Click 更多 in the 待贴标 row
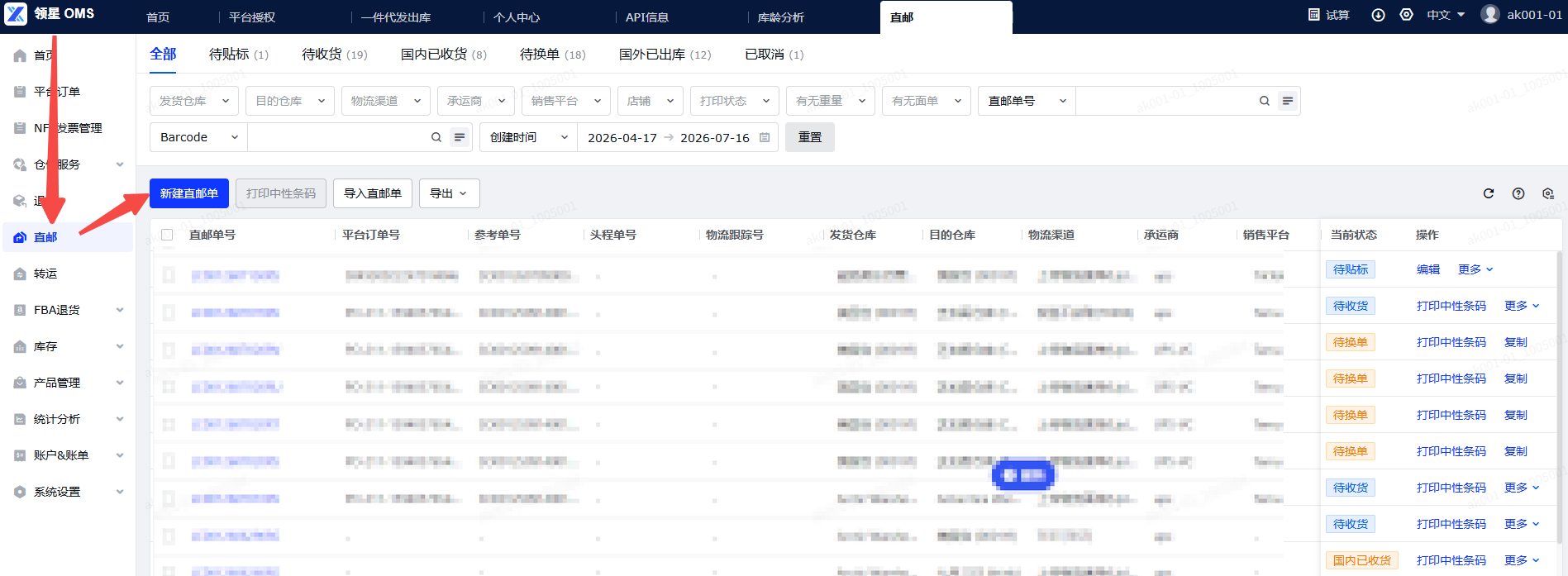The image size is (1568, 576). pyautogui.click(x=1475, y=269)
